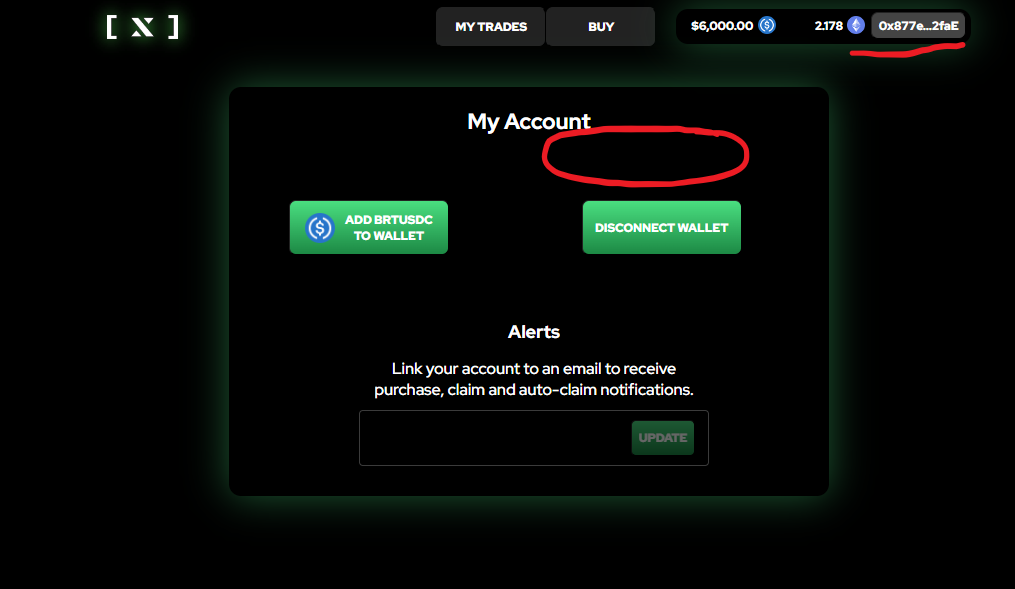Click the Alerts section heading
The image size is (1015, 589).
point(533,332)
